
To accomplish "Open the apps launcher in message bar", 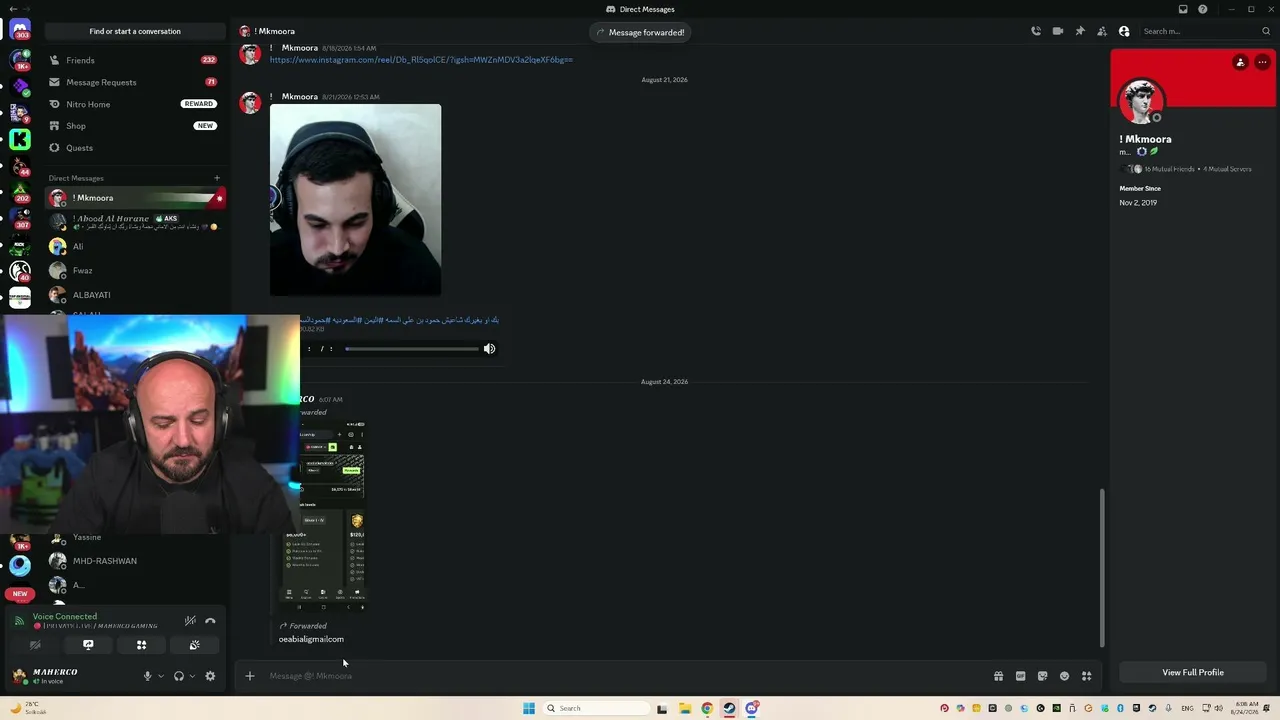I will click(x=1086, y=676).
